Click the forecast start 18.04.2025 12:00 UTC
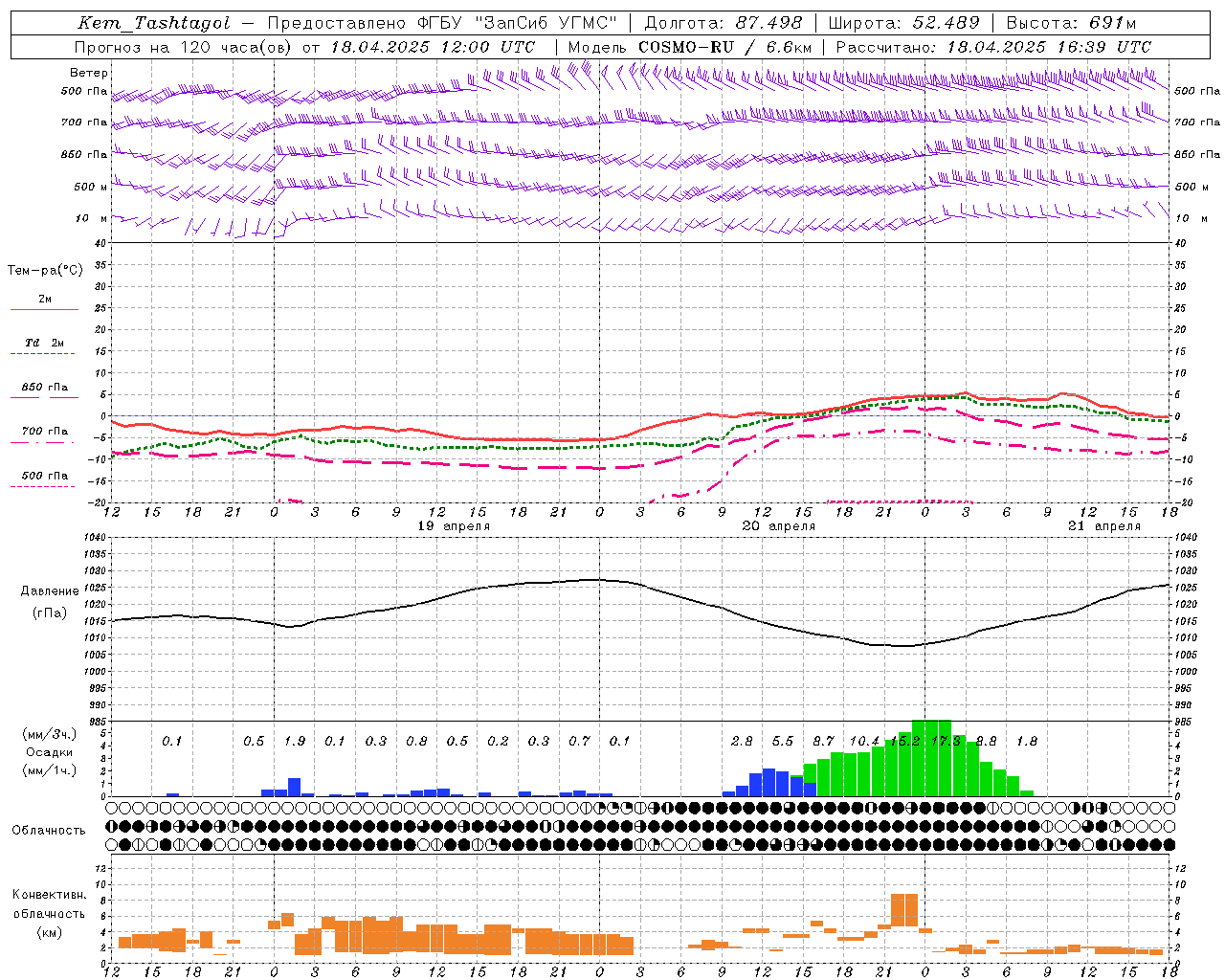 pos(433,47)
